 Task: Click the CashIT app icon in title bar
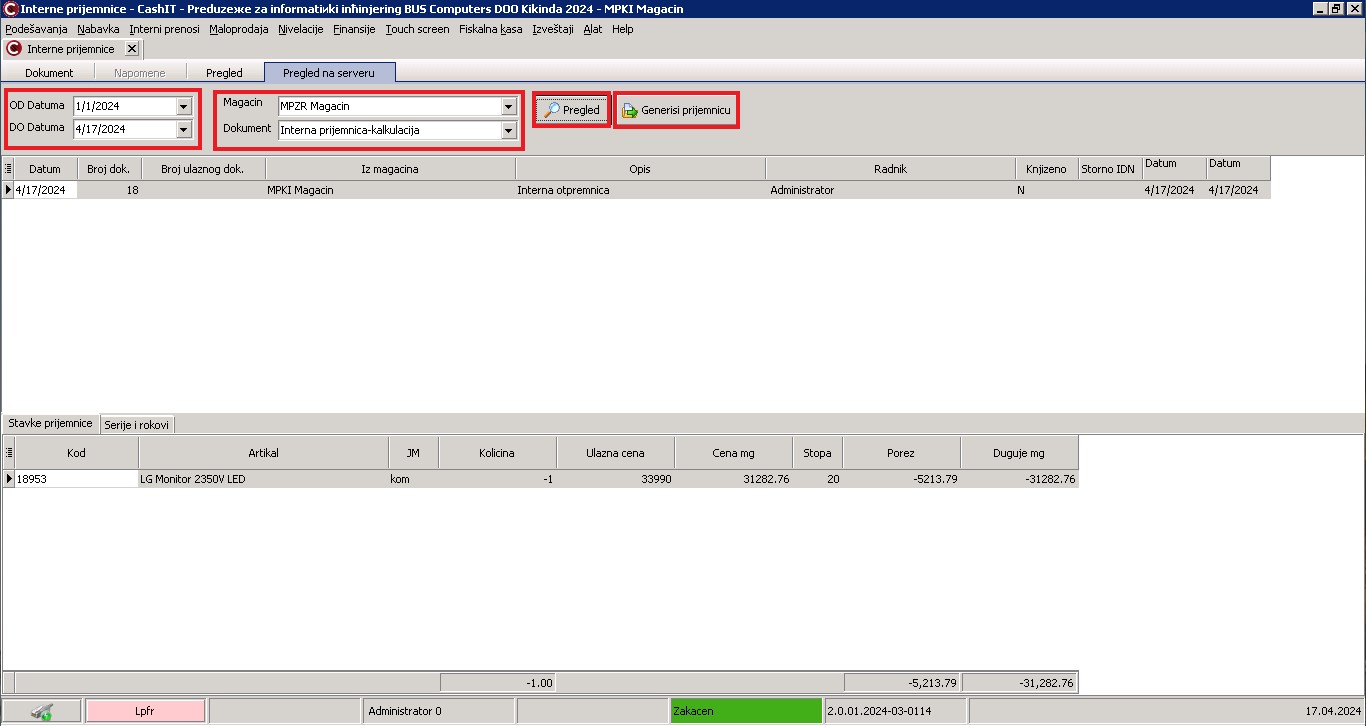(x=9, y=9)
